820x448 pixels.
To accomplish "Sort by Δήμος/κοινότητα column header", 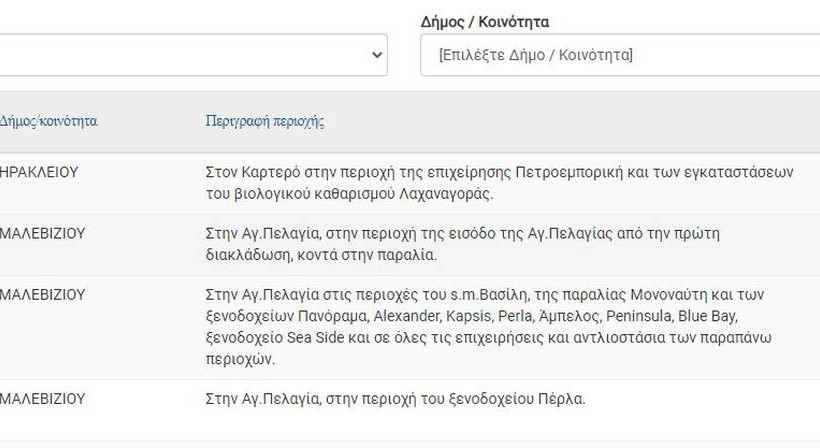I will pos(48,121).
